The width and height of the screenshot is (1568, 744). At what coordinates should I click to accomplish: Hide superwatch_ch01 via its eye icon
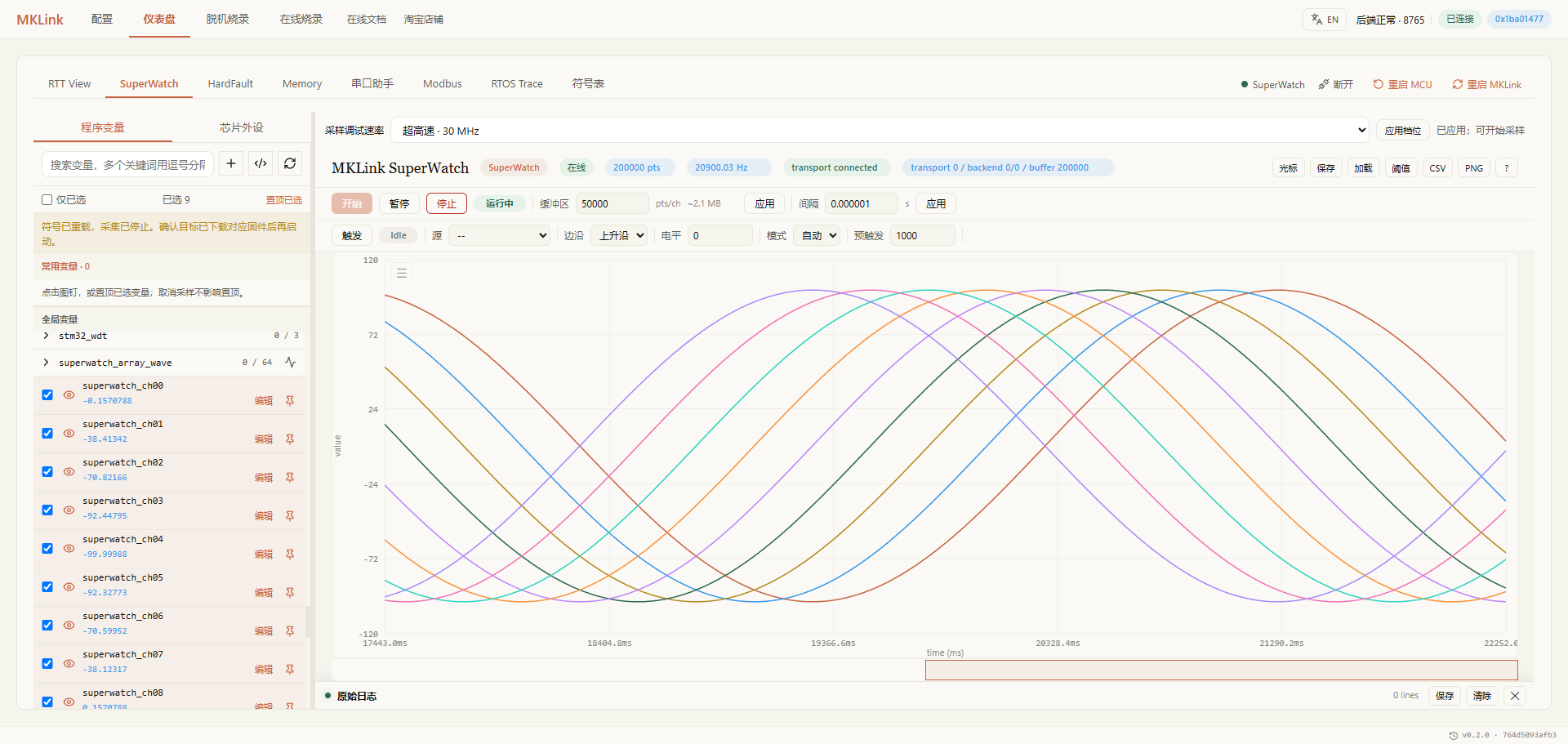pos(69,434)
